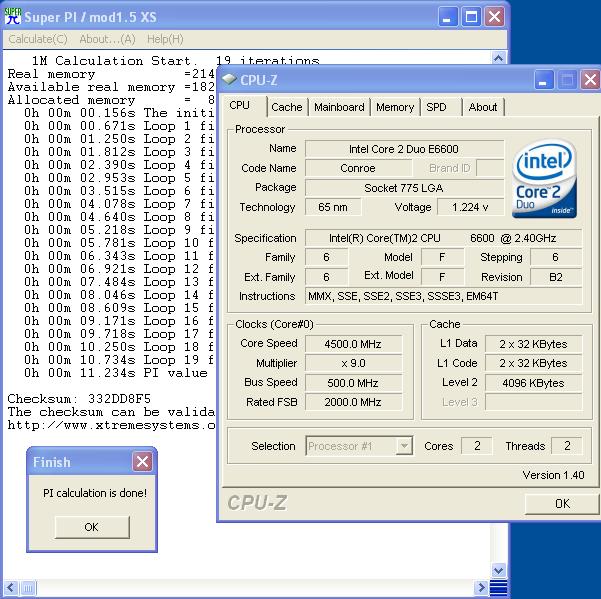Screen dimensions: 601x599
Task: Switch to the Cache tab in CPU-Z
Action: tap(287, 107)
